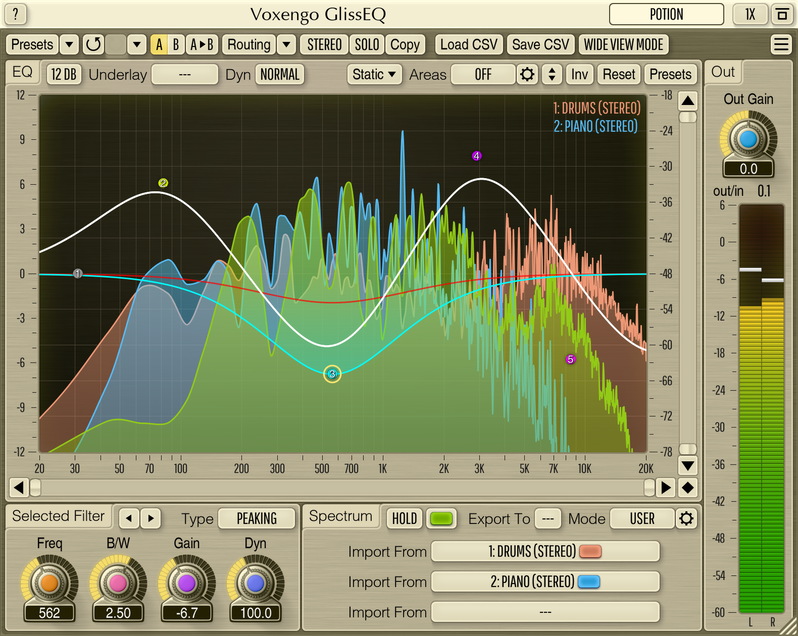The width and height of the screenshot is (798, 636).
Task: Select cyan filter control point 3
Action: 332,374
